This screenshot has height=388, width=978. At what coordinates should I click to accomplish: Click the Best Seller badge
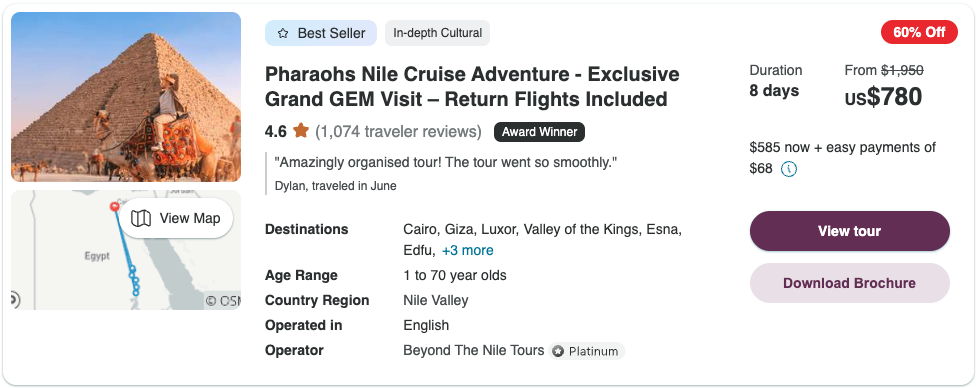click(x=321, y=33)
